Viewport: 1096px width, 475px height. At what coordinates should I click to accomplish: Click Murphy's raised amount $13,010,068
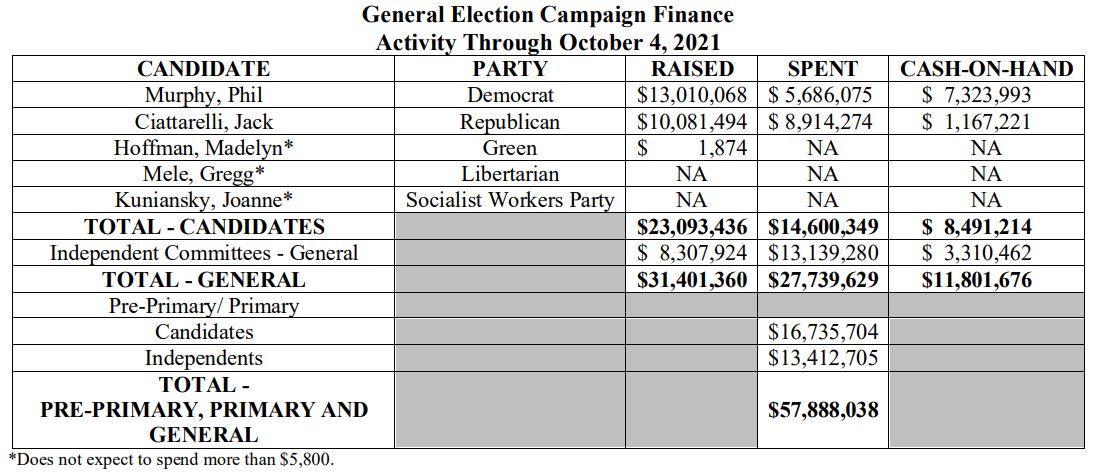tap(692, 96)
